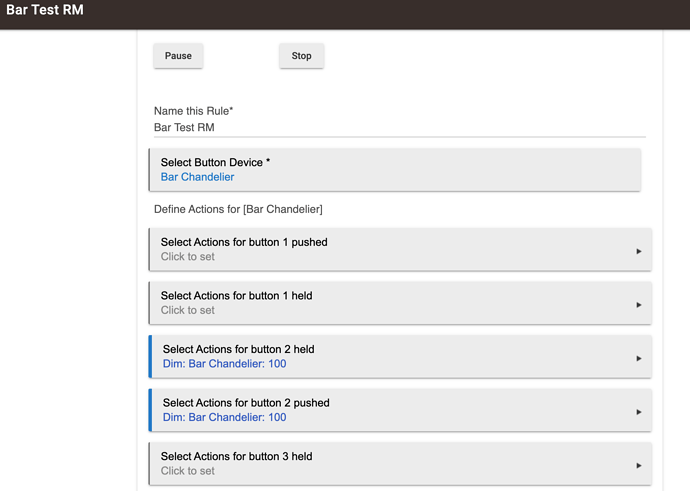The height and width of the screenshot is (491, 690).
Task: Click arrow icon for button 1 held
Action: [639, 305]
